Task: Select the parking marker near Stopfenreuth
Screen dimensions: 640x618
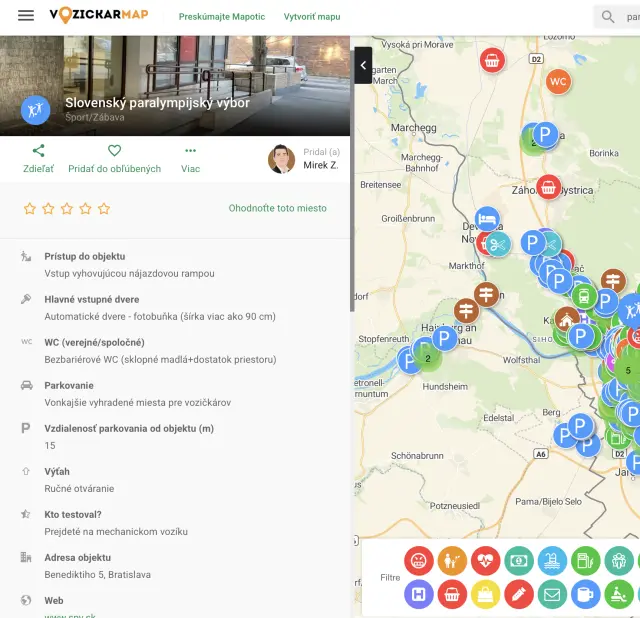Action: tap(409, 361)
